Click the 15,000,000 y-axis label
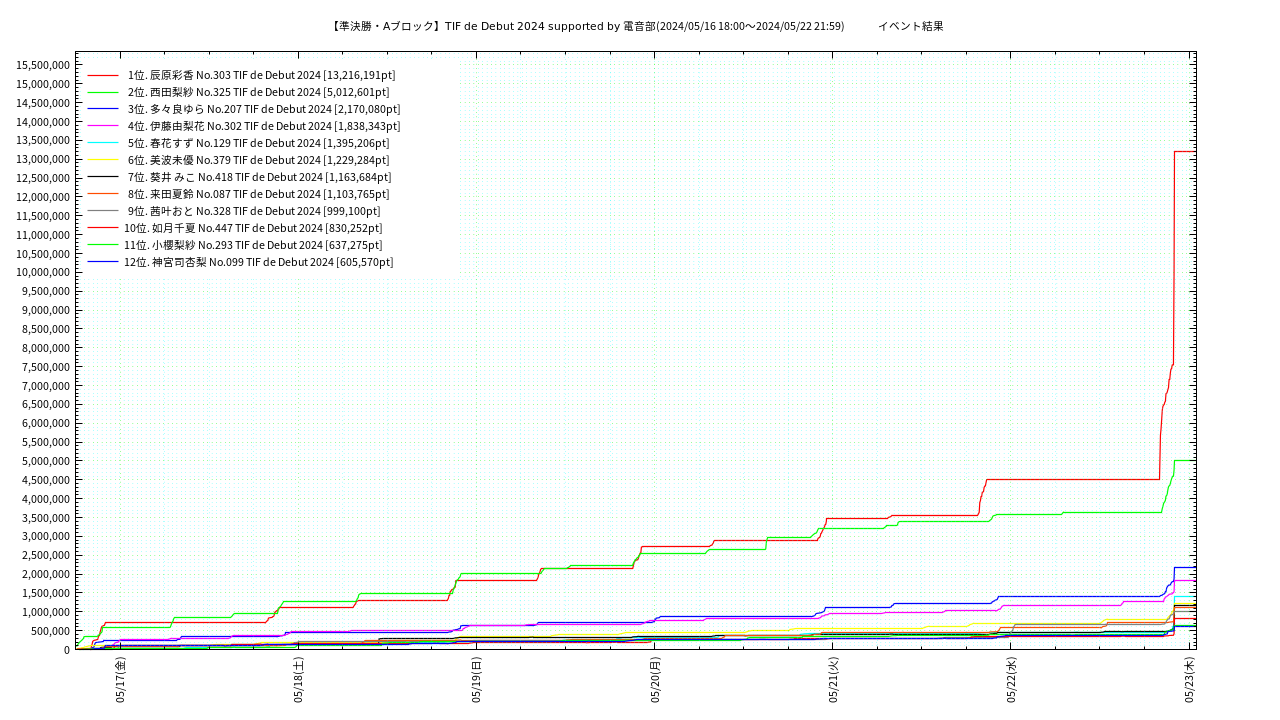The height and width of the screenshot is (720, 1280). tap(43, 84)
